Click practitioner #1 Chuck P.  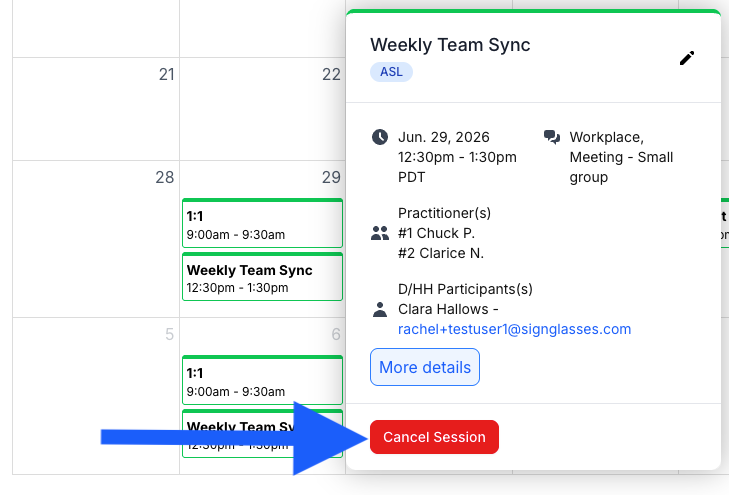point(436,233)
